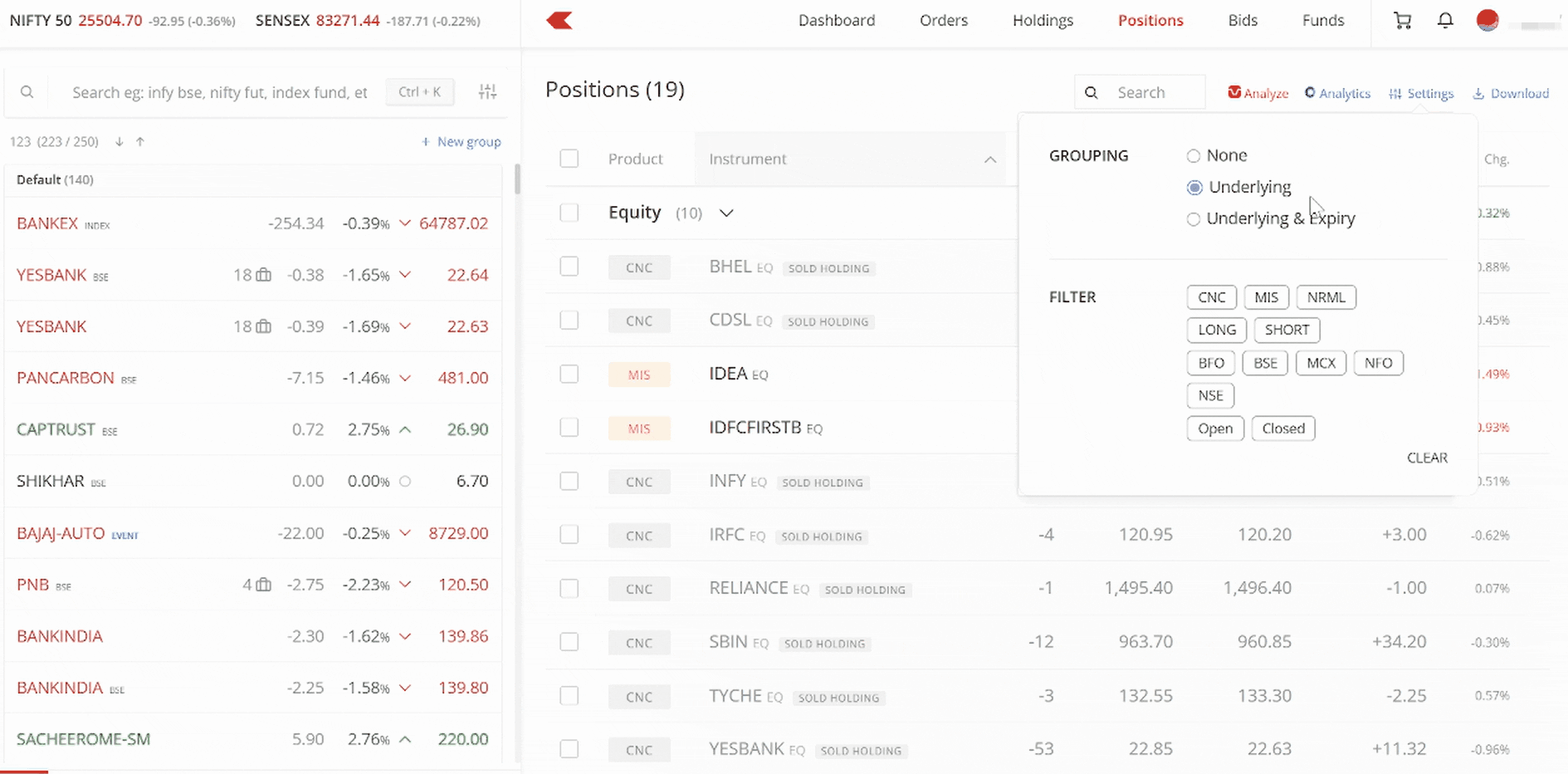Screen dimensions: 1568x774
Task: Click the Download positions icon
Action: tap(1478, 94)
